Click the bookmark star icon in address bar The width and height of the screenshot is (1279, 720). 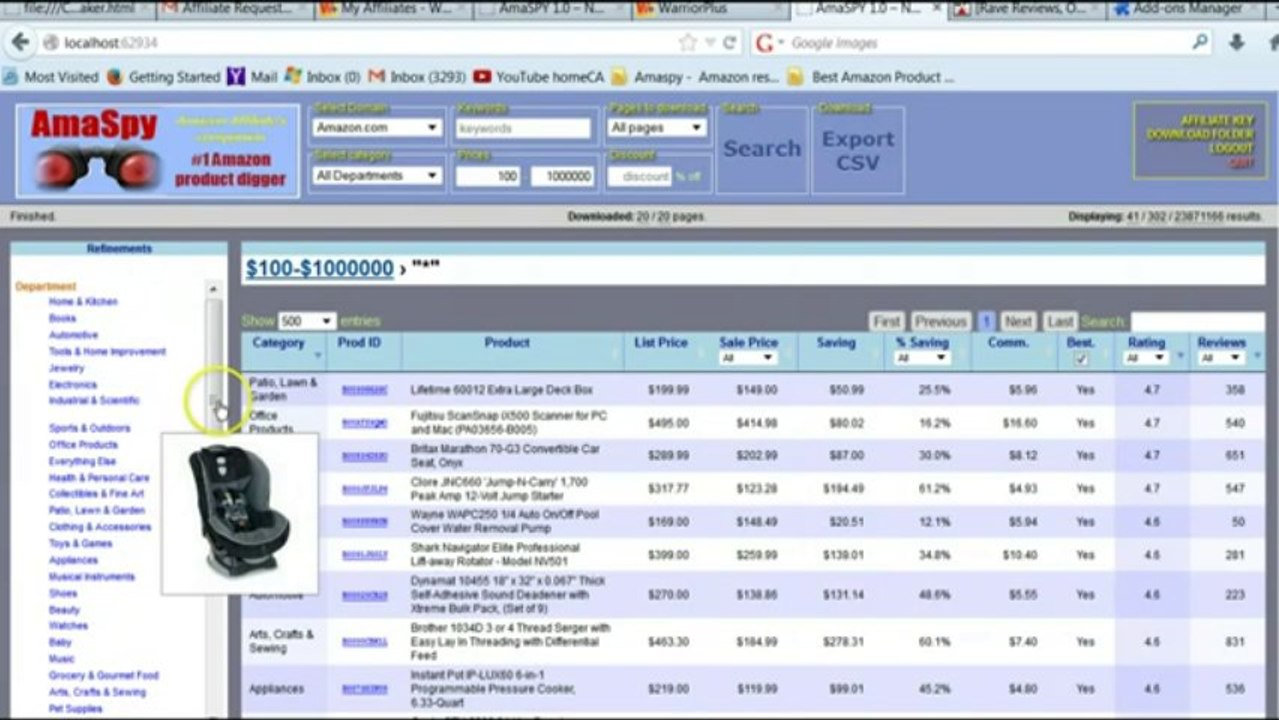click(x=687, y=43)
